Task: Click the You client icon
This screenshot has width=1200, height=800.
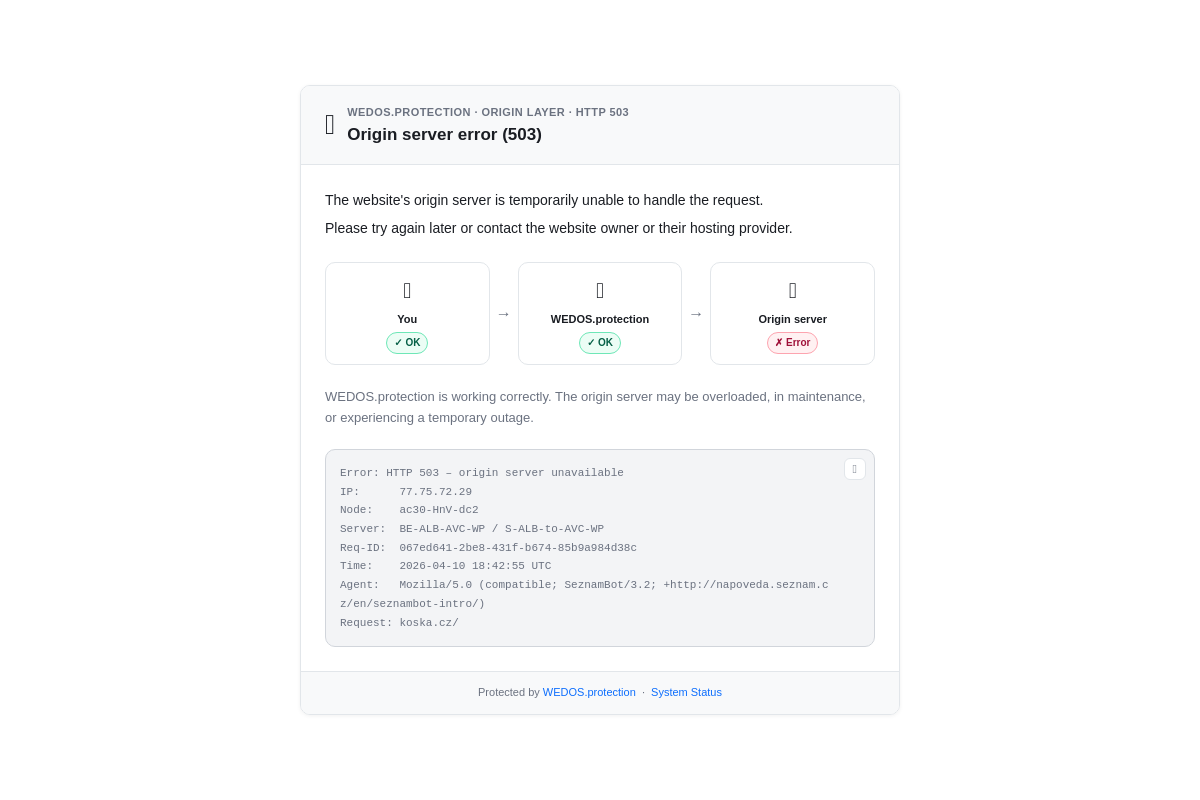Action: pos(407,291)
